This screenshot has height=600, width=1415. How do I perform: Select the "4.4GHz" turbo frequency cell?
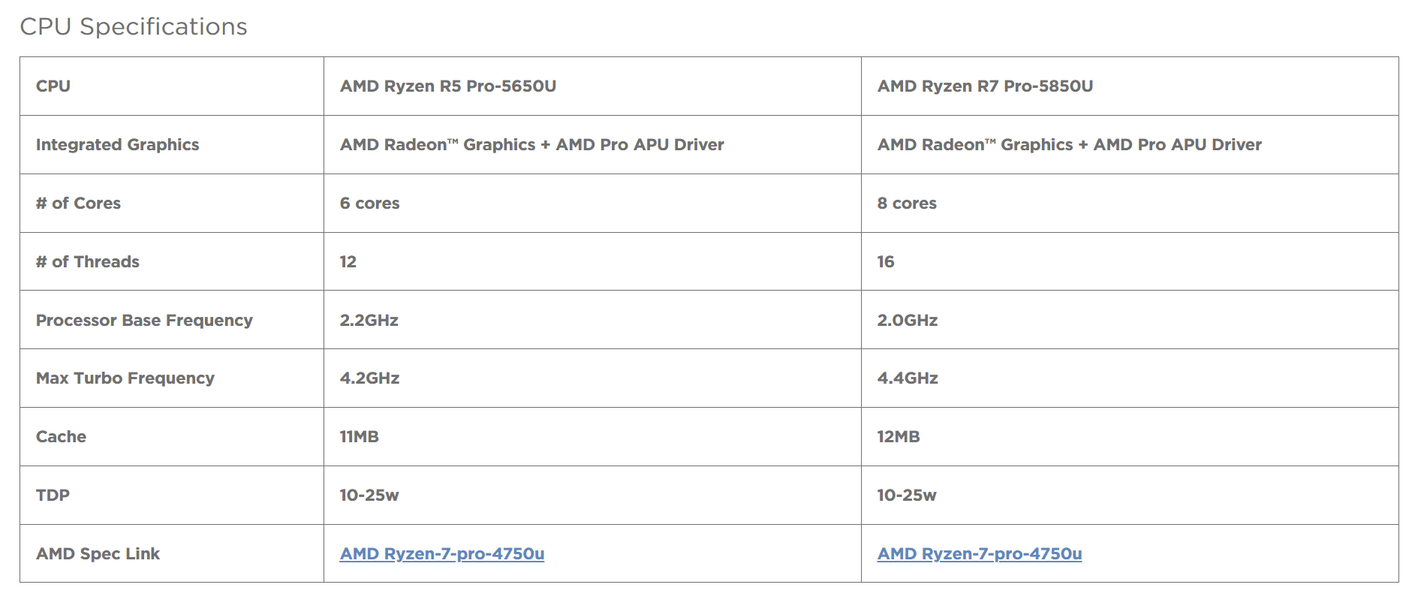(x=907, y=378)
